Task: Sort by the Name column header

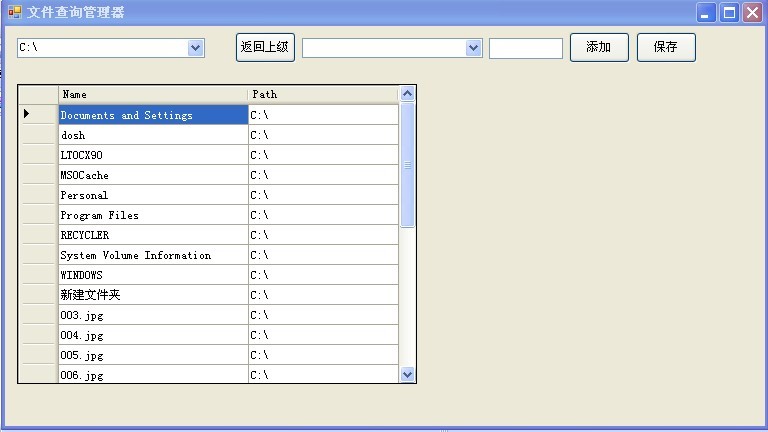Action: click(153, 94)
